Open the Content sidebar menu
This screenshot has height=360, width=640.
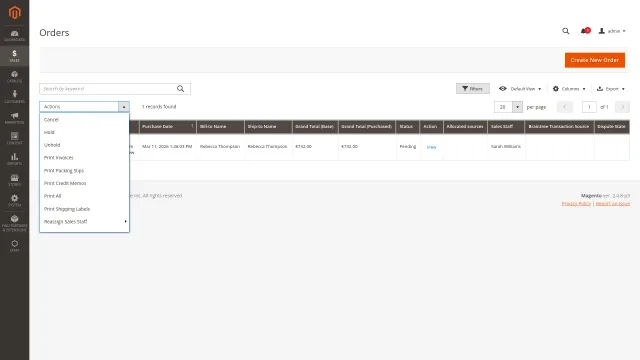tap(15, 138)
